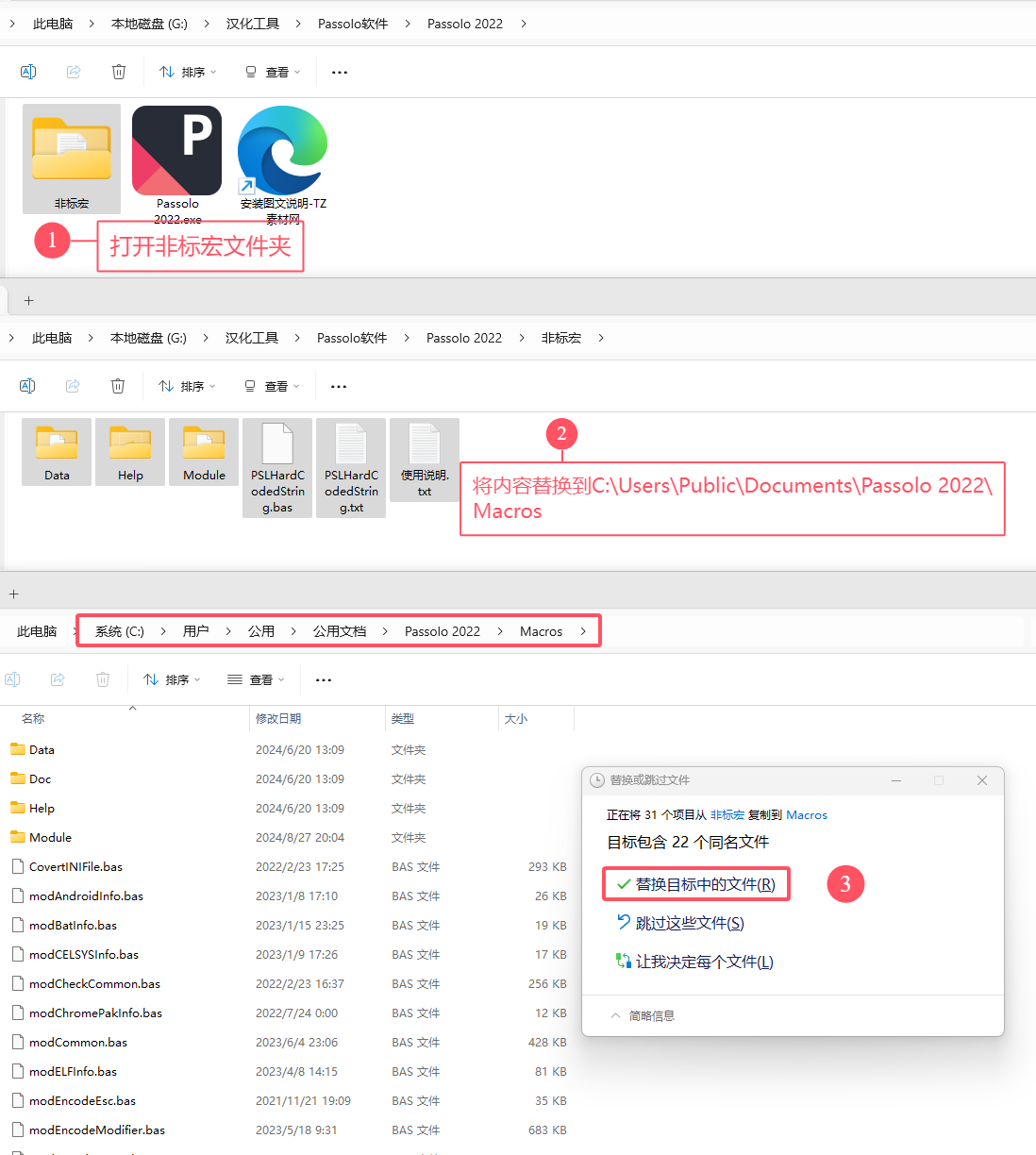Open 查看 dropdown in 非标宏 window
Viewport: 1036px width, 1155px height.
[271, 386]
